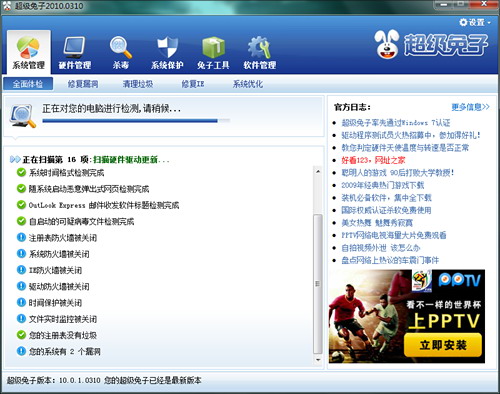Viewport: 500px width, 394px height.
Task: Click the scrollbar down arrow in results list
Action: pyautogui.click(x=318, y=360)
